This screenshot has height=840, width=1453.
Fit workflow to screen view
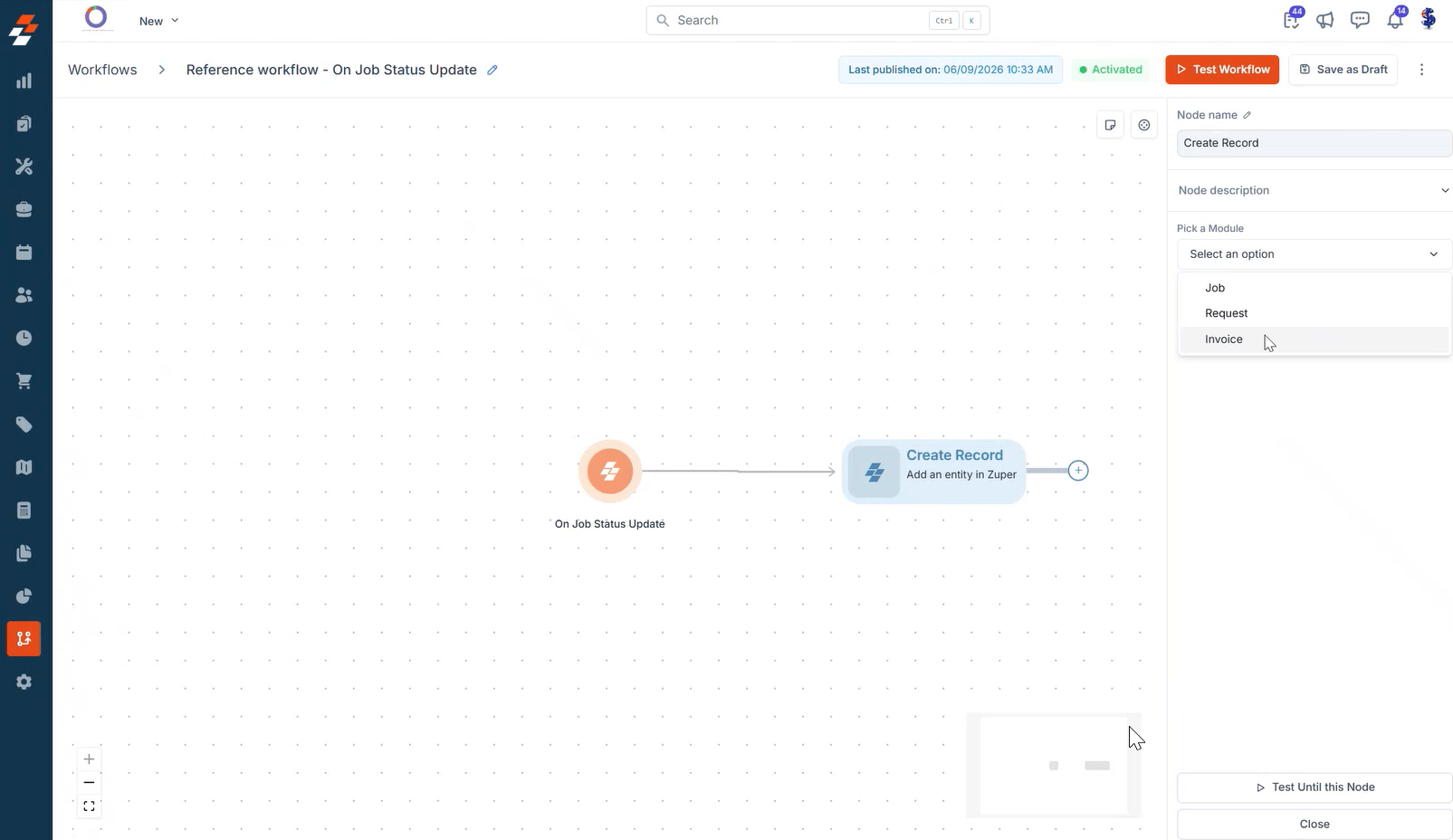coord(89,806)
